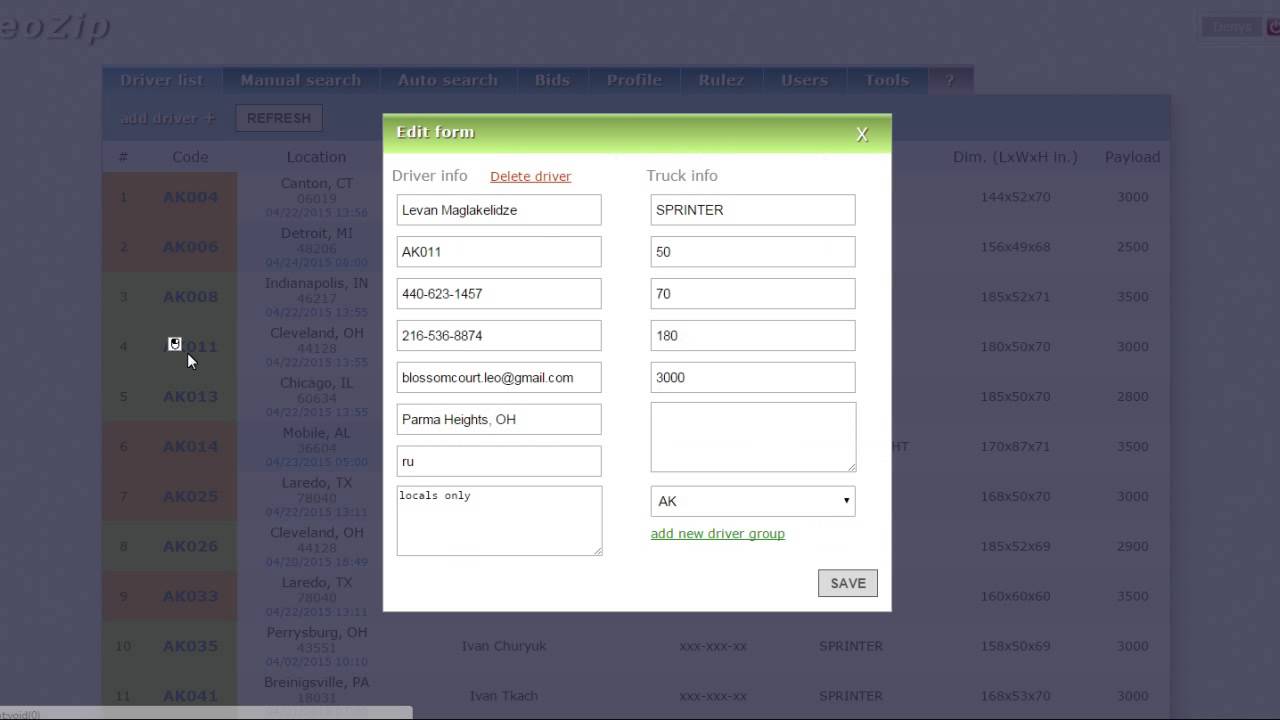Switch to the Manual search tab

(300, 80)
